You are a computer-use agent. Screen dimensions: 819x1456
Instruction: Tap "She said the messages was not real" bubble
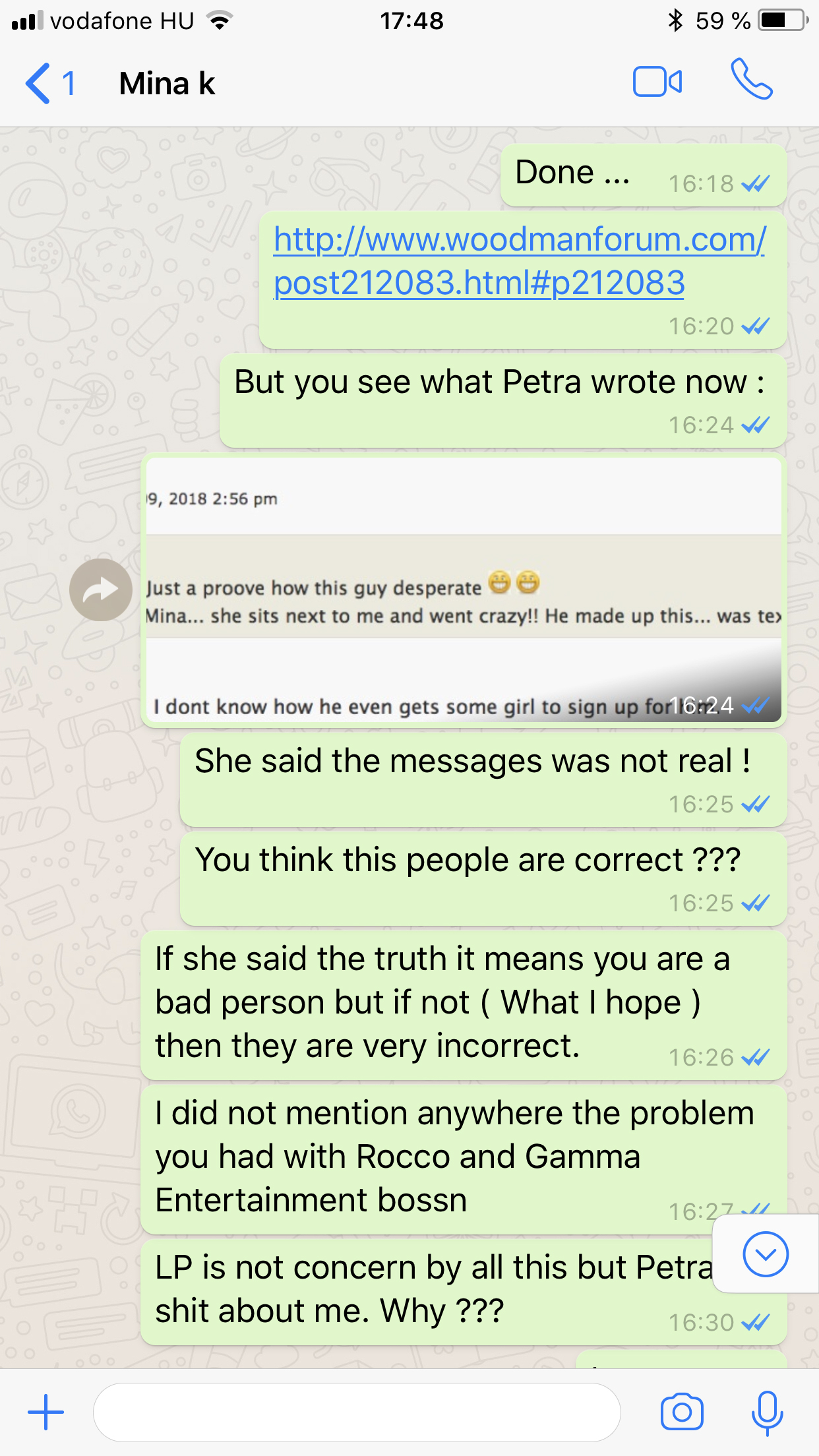click(483, 779)
